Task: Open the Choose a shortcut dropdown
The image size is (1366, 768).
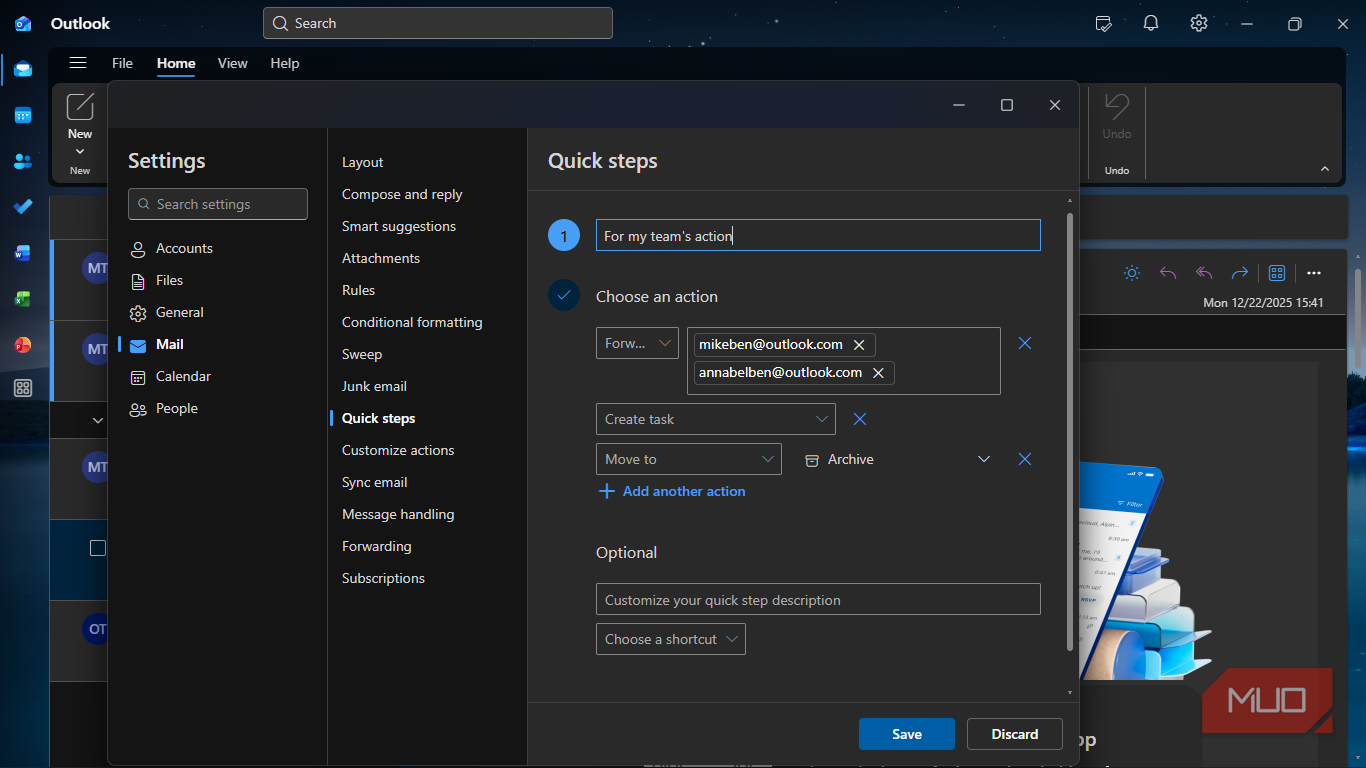Action: point(671,639)
